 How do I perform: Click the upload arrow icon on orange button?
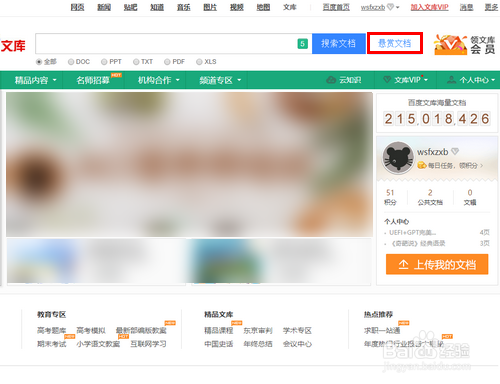click(x=403, y=265)
